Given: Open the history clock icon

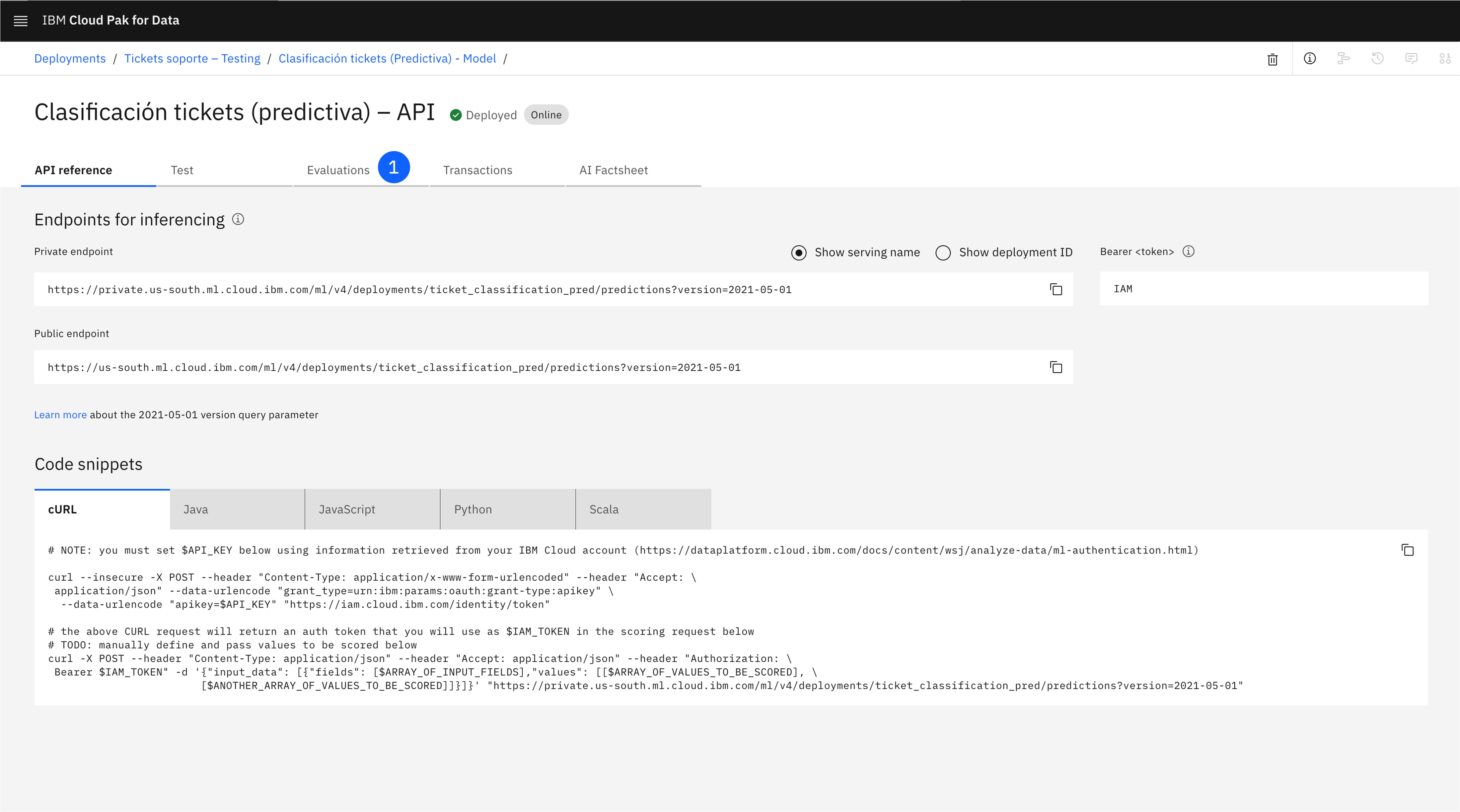Looking at the screenshot, I should 1377,58.
